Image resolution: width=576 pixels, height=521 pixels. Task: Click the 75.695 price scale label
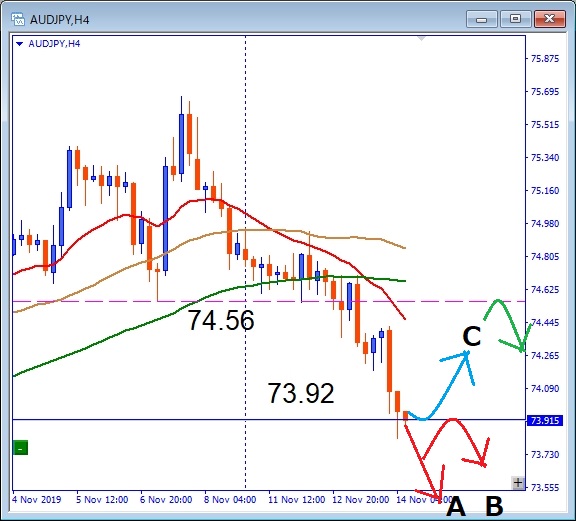tap(545, 91)
